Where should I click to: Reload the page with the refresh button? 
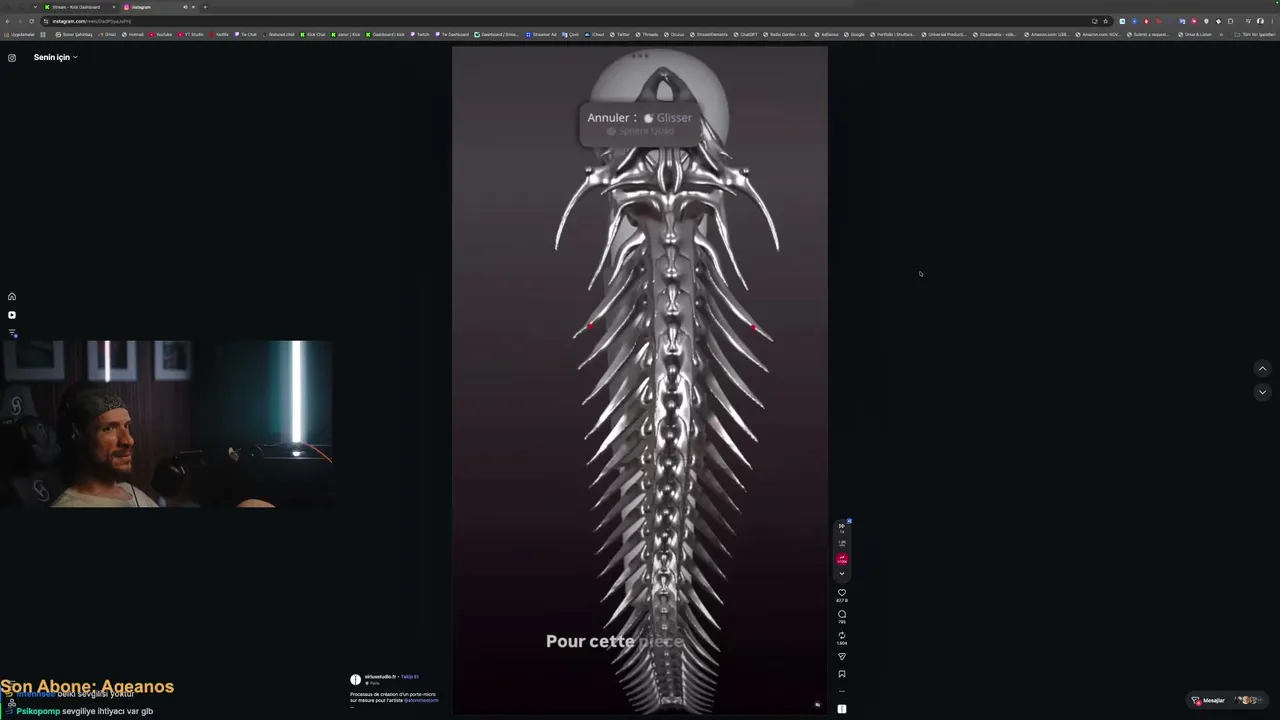coord(31,21)
